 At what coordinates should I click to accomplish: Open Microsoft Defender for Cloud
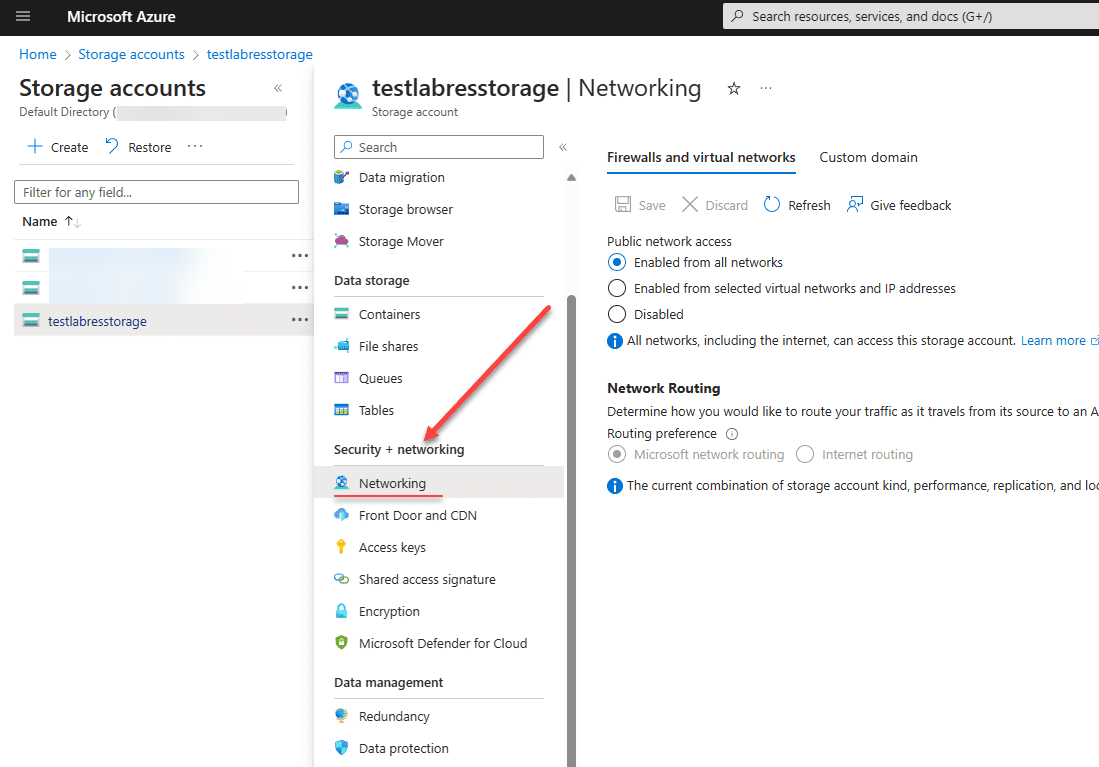coord(443,644)
